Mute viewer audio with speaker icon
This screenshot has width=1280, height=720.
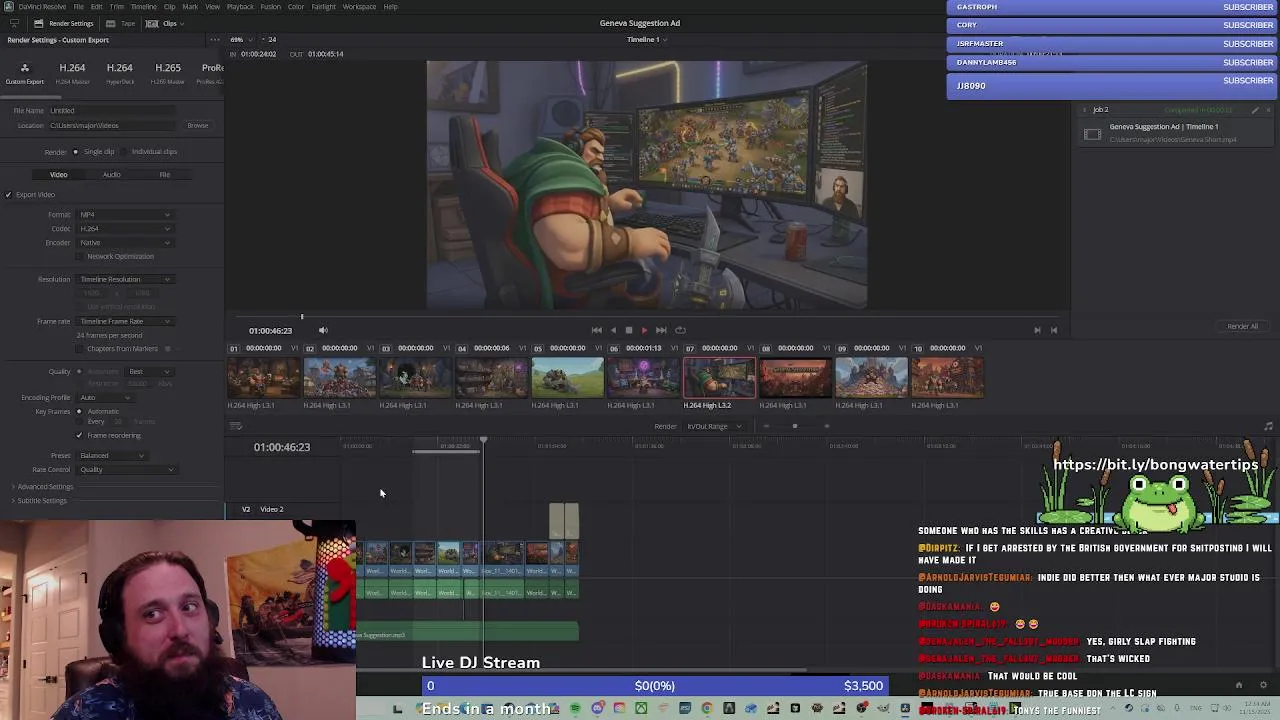point(323,330)
